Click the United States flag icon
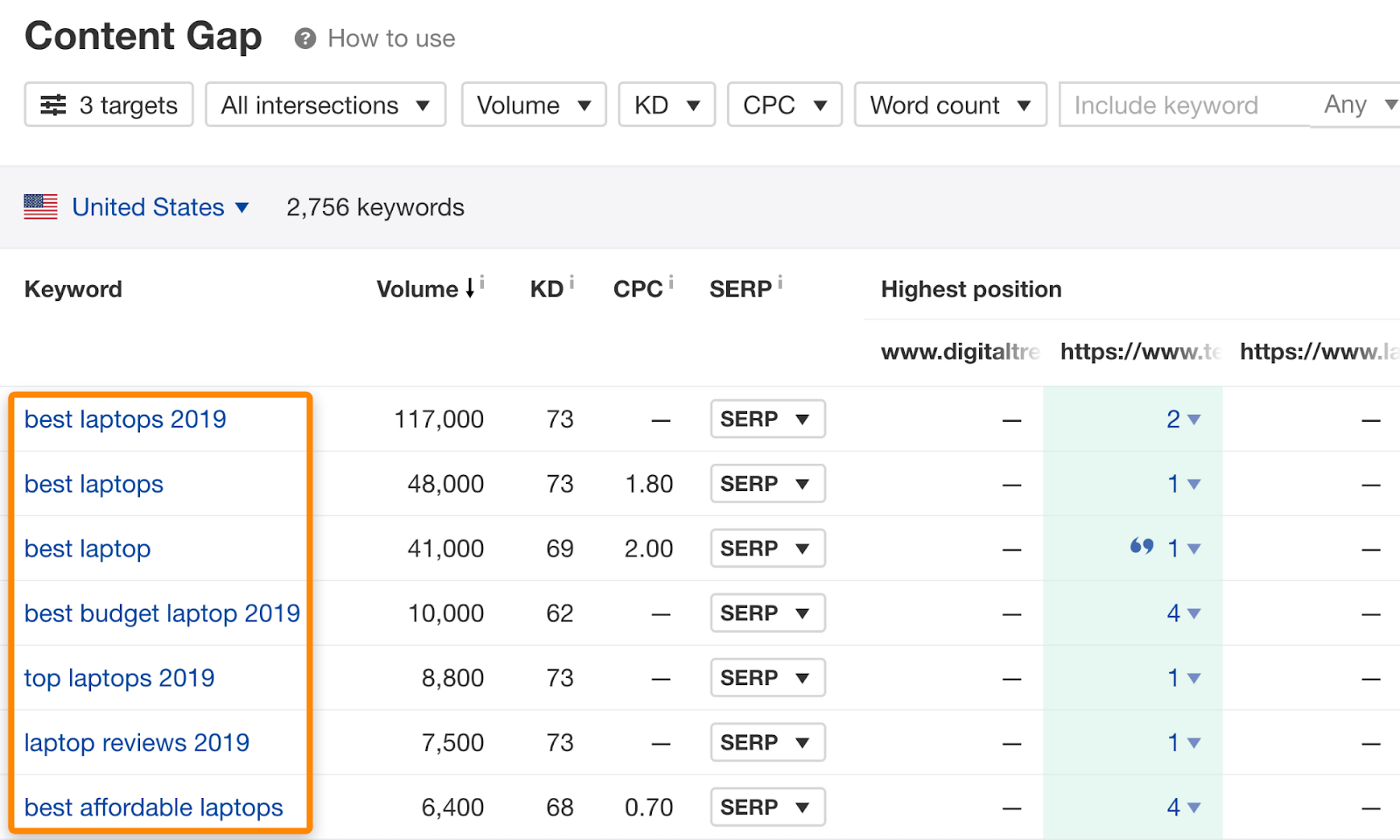Image resolution: width=1400 pixels, height=840 pixels. click(40, 207)
